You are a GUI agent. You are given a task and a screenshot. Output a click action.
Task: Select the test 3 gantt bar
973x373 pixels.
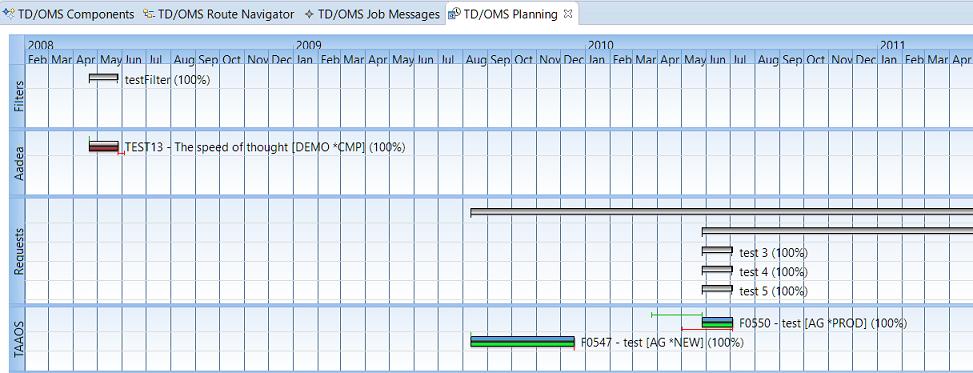pos(717,251)
